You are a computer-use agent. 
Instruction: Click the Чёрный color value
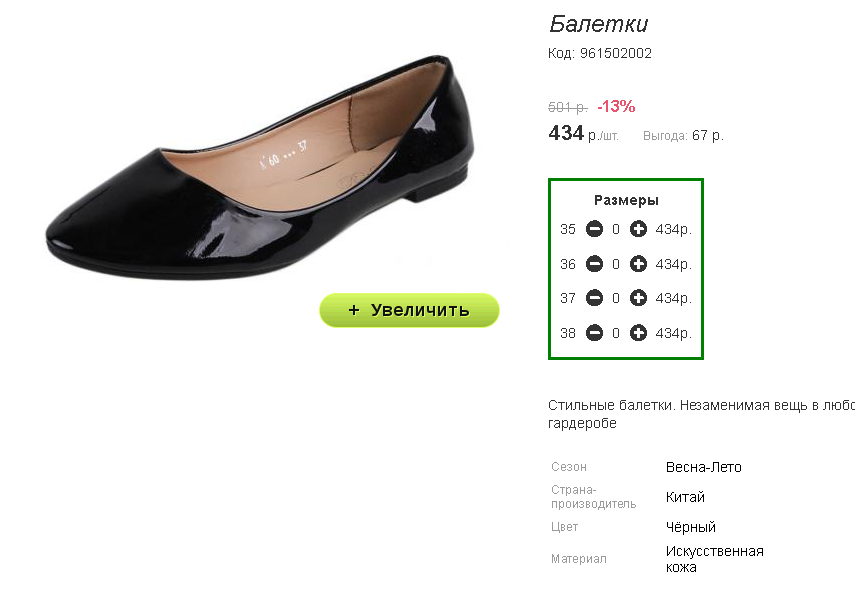(x=690, y=527)
